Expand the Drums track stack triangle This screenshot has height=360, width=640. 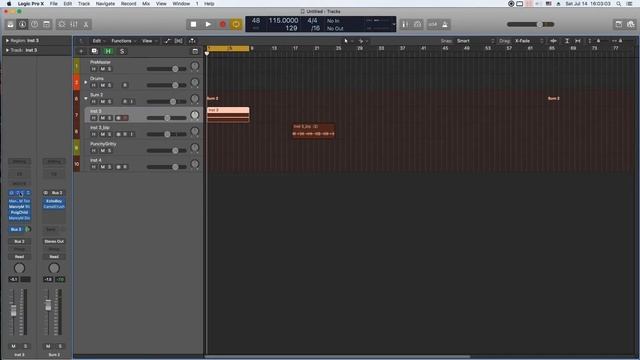pyautogui.click(x=86, y=82)
